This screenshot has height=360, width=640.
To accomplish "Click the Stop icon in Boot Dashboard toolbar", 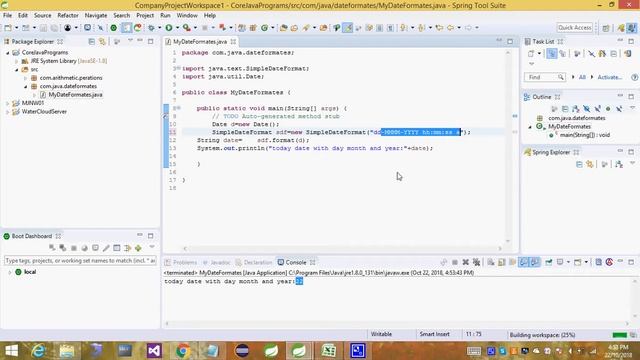I will tap(73, 248).
